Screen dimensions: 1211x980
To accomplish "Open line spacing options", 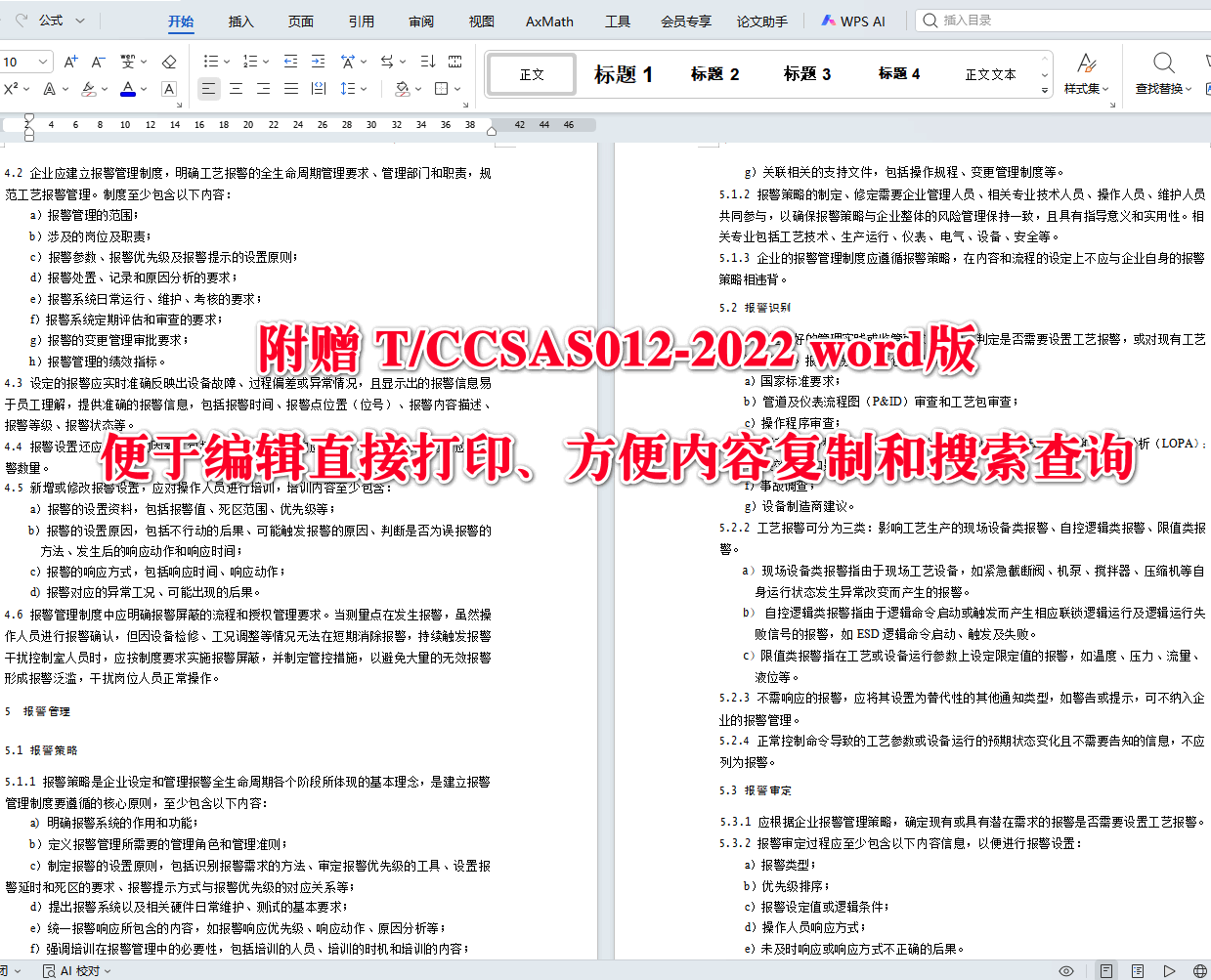I will pyautogui.click(x=348, y=89).
